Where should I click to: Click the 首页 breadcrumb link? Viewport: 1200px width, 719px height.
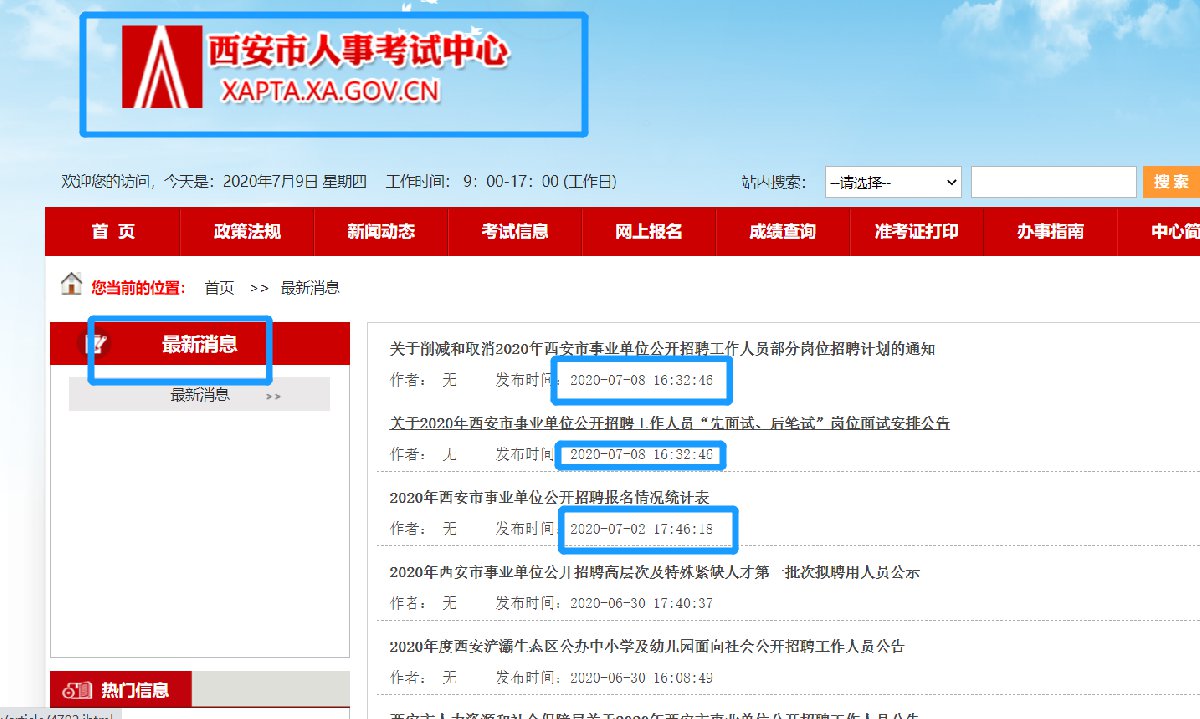[219, 288]
